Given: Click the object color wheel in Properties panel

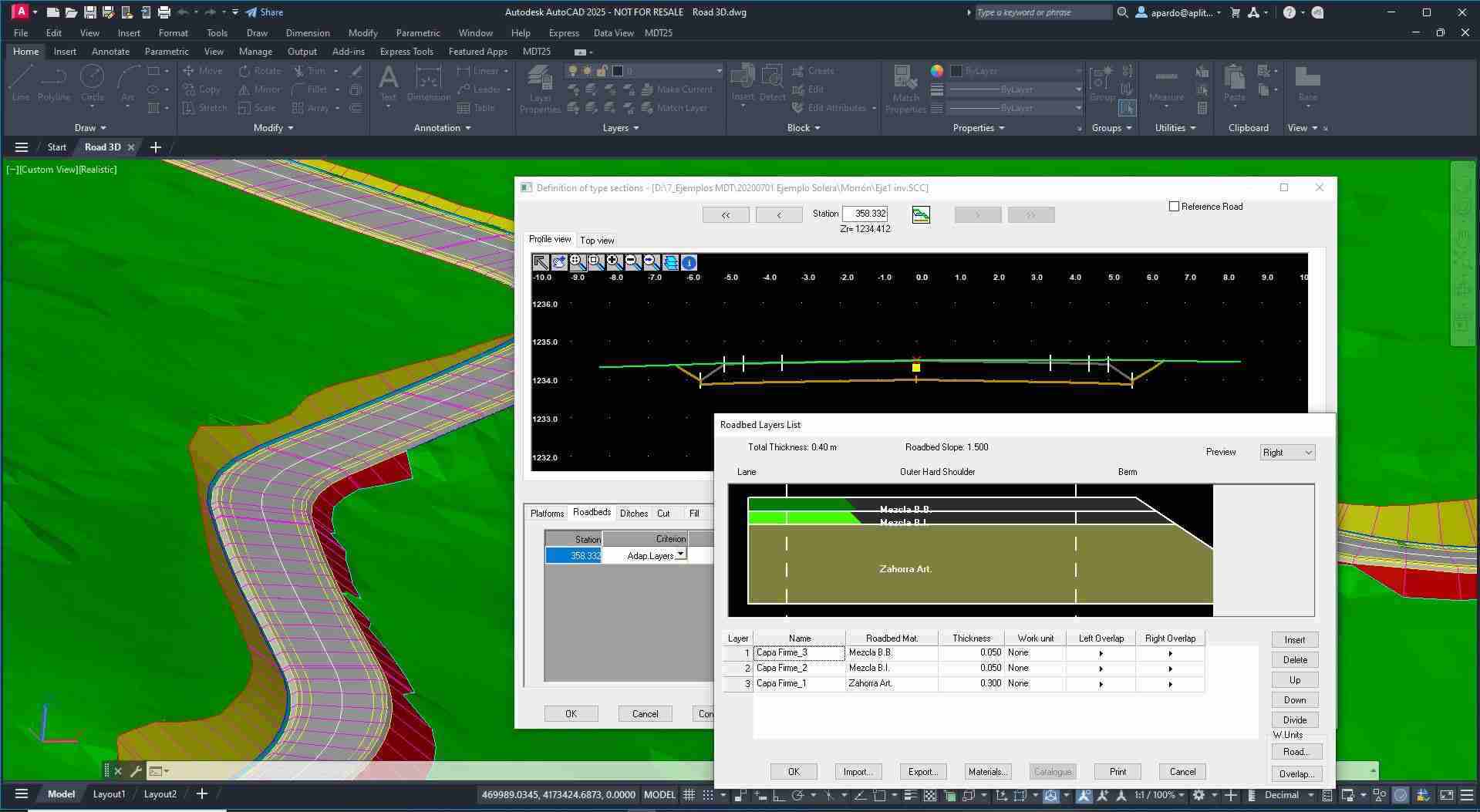Looking at the screenshot, I should (936, 71).
